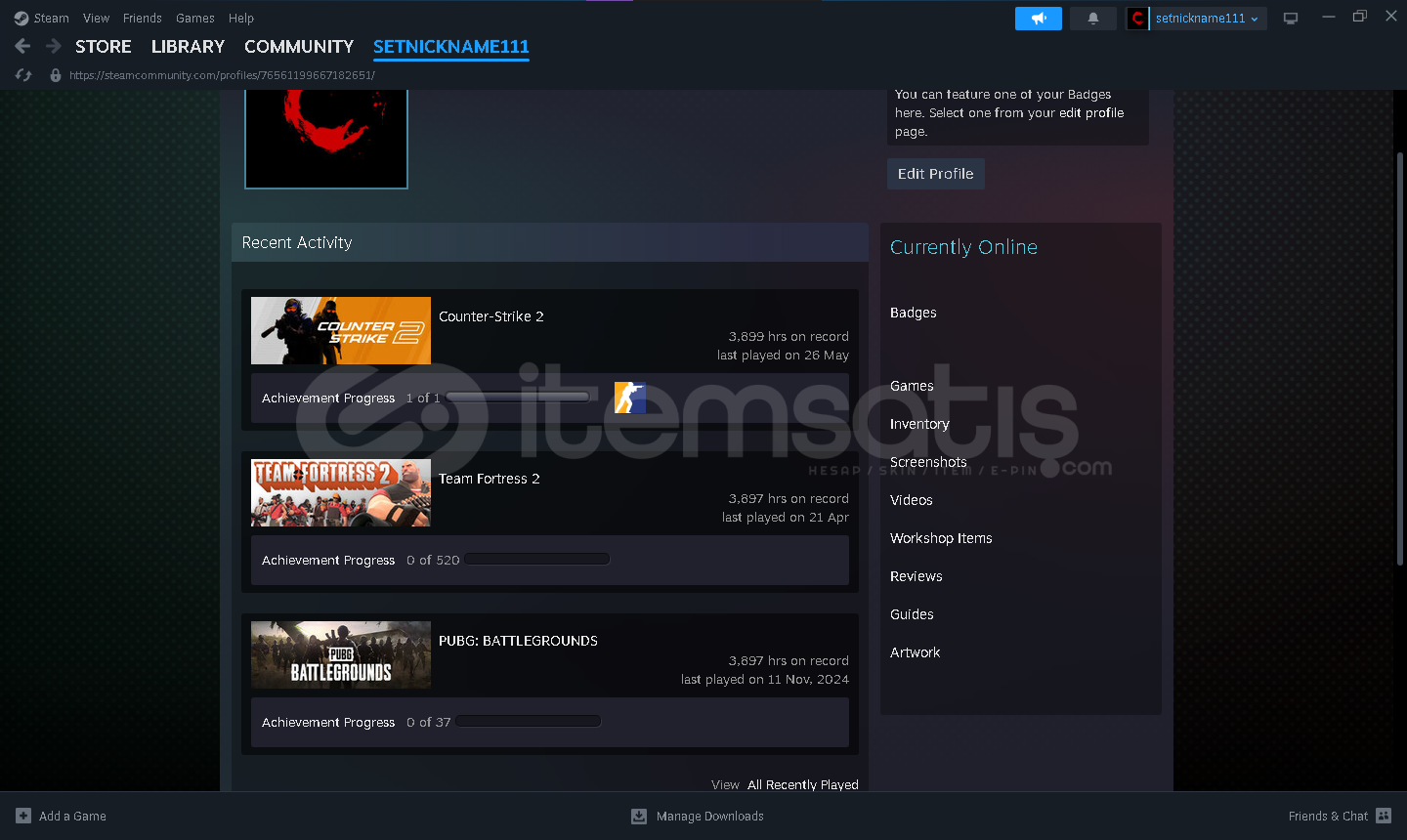Open the Inventory link
1407x840 pixels.
pyautogui.click(x=919, y=424)
